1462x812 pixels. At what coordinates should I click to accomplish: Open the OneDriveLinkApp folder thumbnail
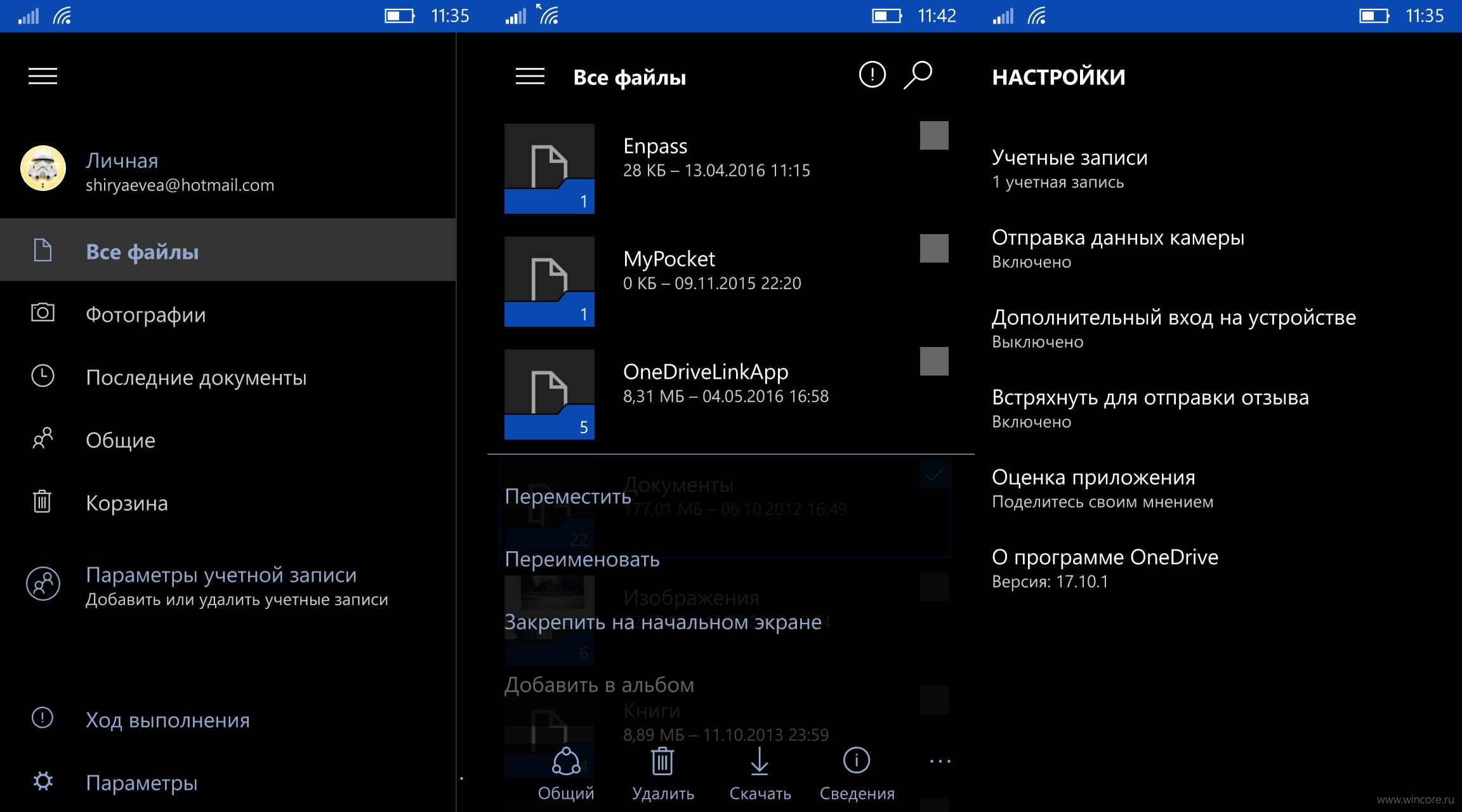click(x=550, y=395)
